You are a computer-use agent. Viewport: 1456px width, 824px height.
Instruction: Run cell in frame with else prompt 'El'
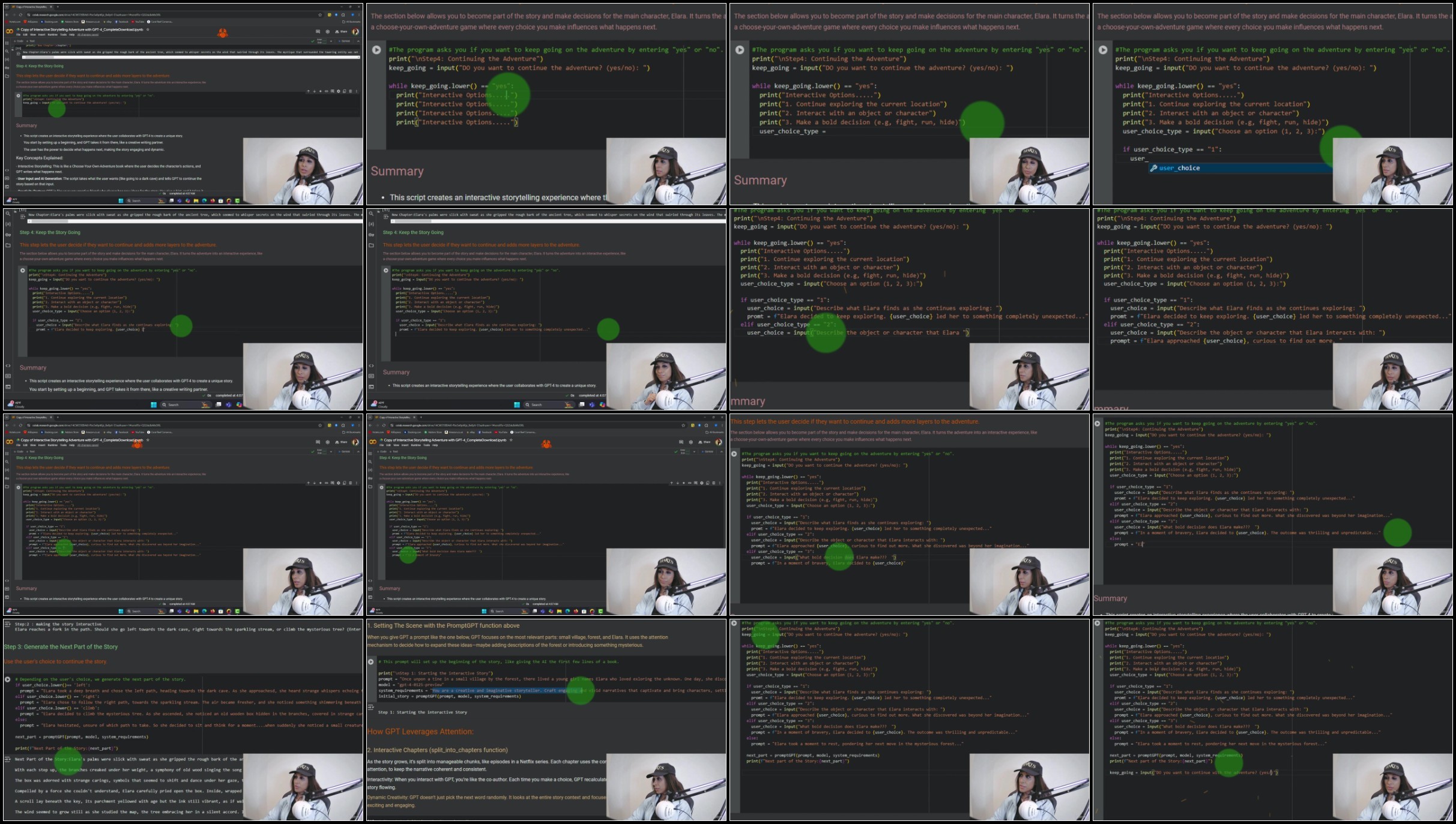pos(1097,424)
